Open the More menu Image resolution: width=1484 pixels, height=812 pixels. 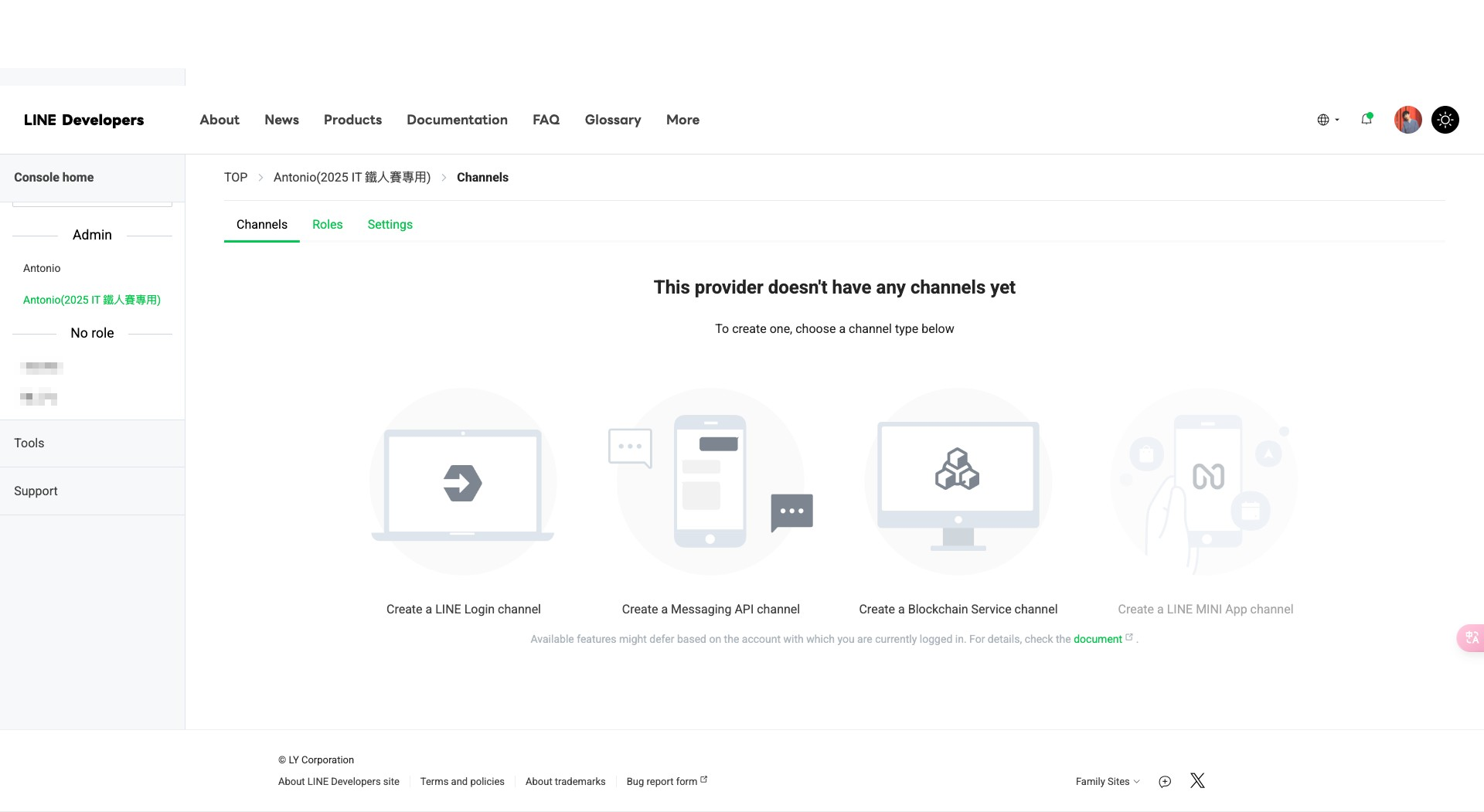(x=682, y=120)
